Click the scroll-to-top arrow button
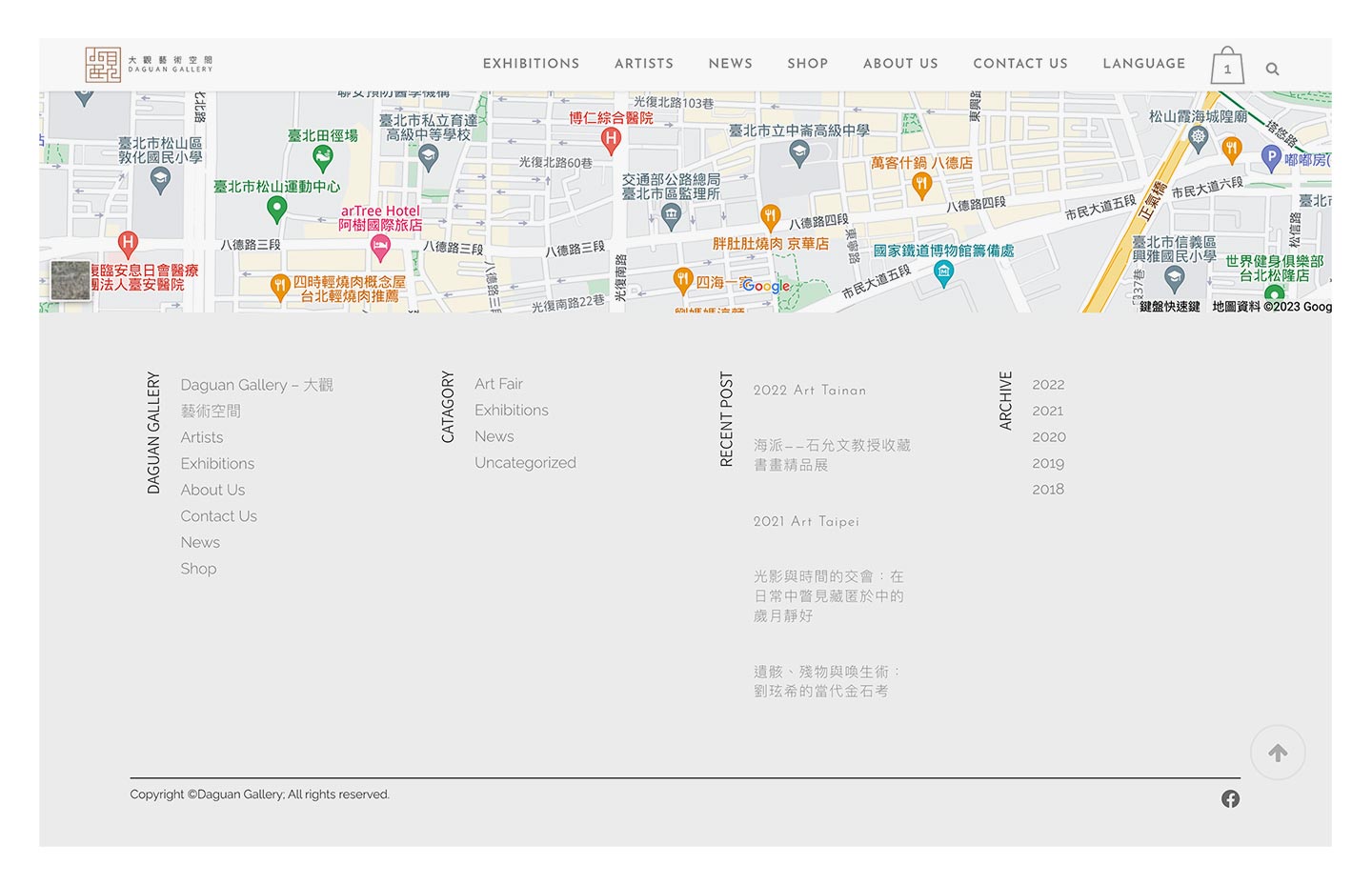The width and height of the screenshot is (1372, 885). (x=1278, y=753)
